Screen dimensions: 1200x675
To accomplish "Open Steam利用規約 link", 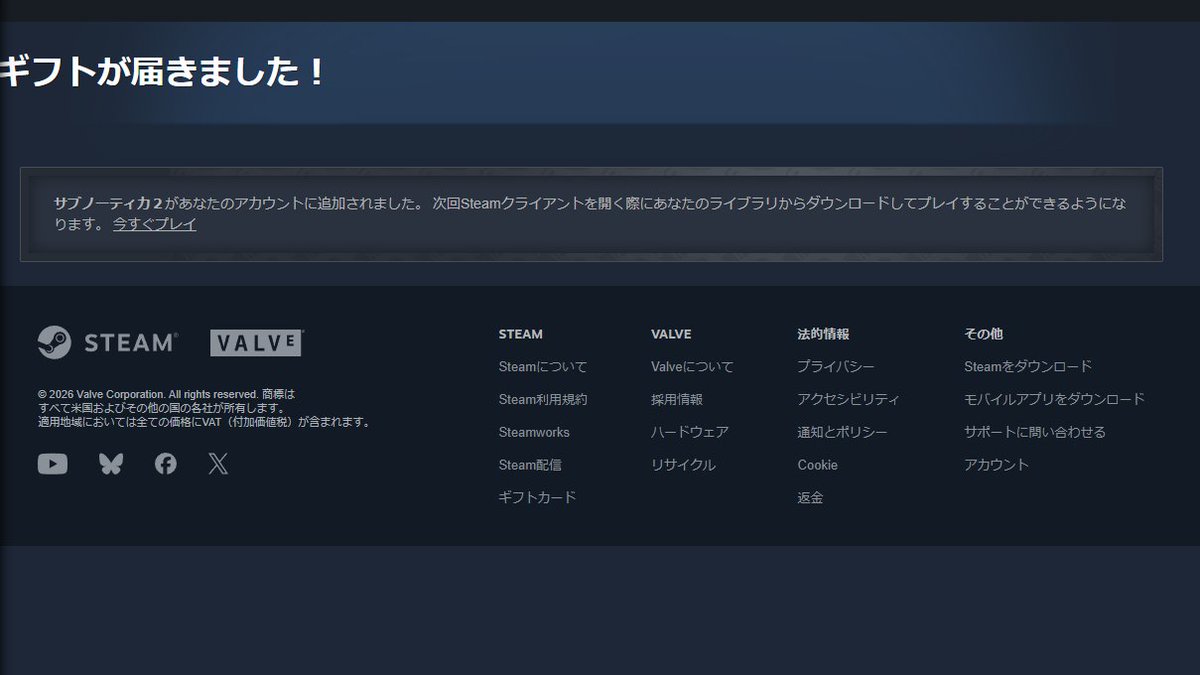I will point(543,399).
